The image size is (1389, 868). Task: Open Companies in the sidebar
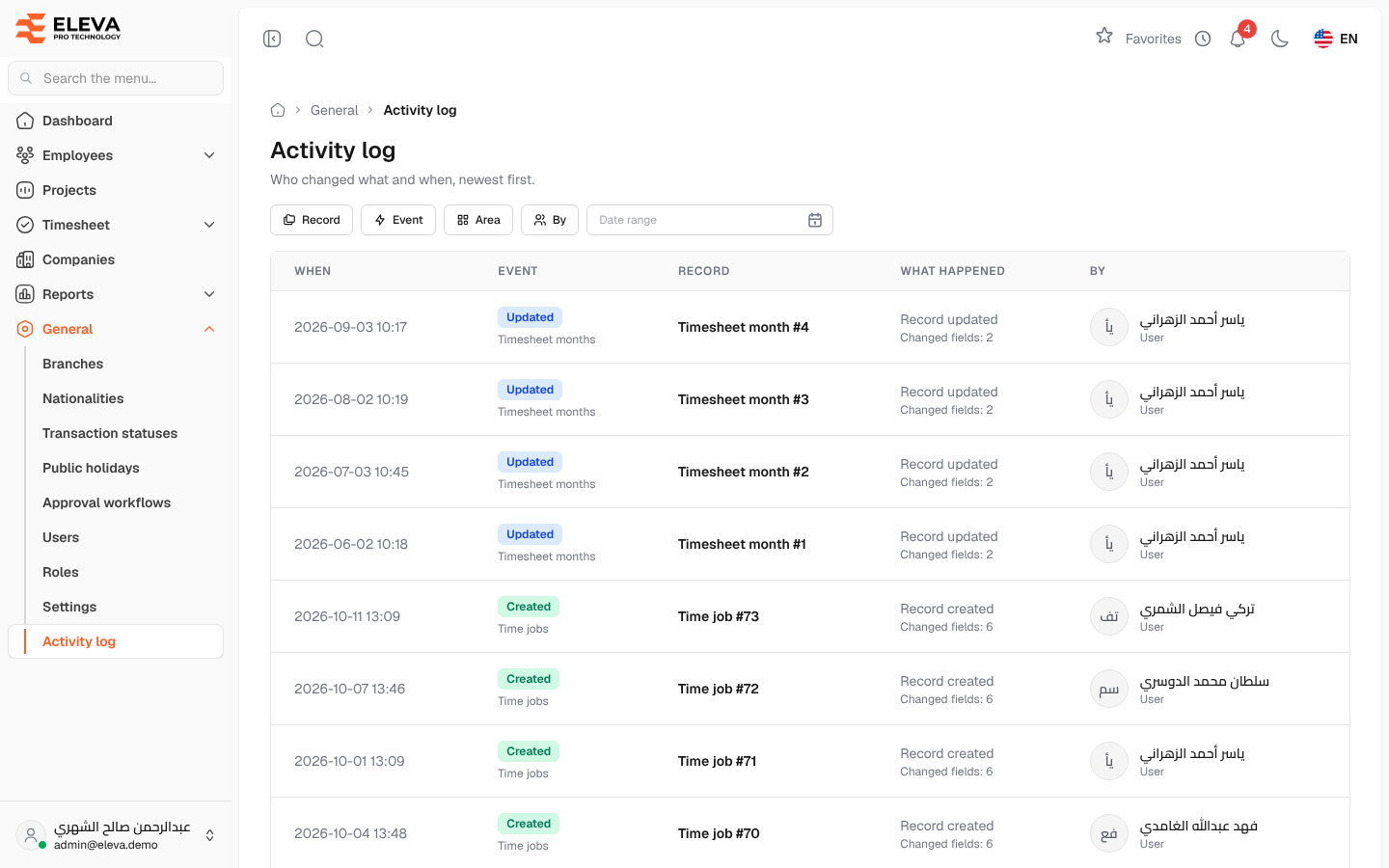116,259
